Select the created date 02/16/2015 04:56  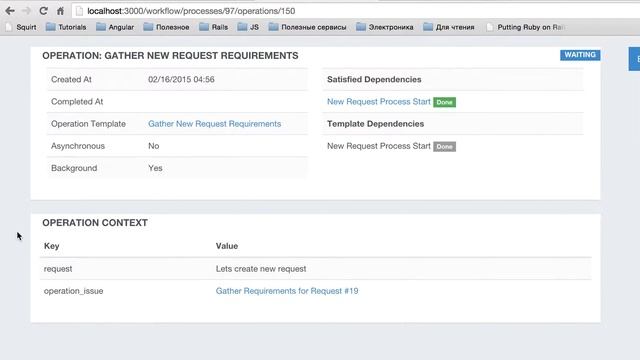pos(181,80)
